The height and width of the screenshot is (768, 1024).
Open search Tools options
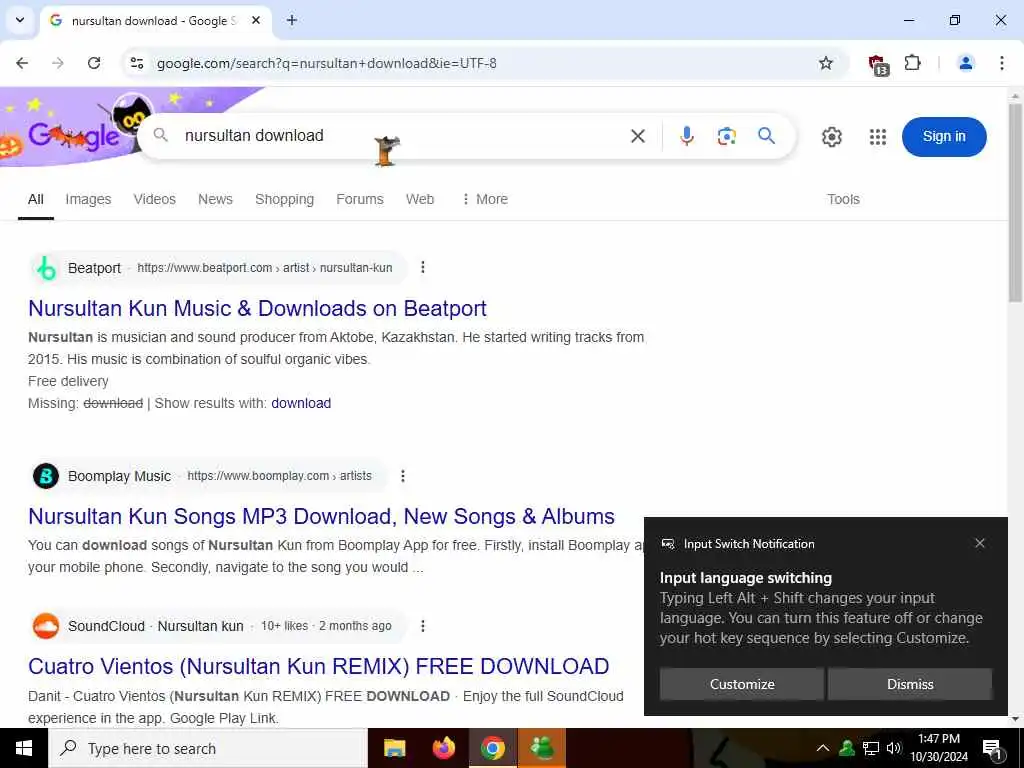tap(843, 199)
